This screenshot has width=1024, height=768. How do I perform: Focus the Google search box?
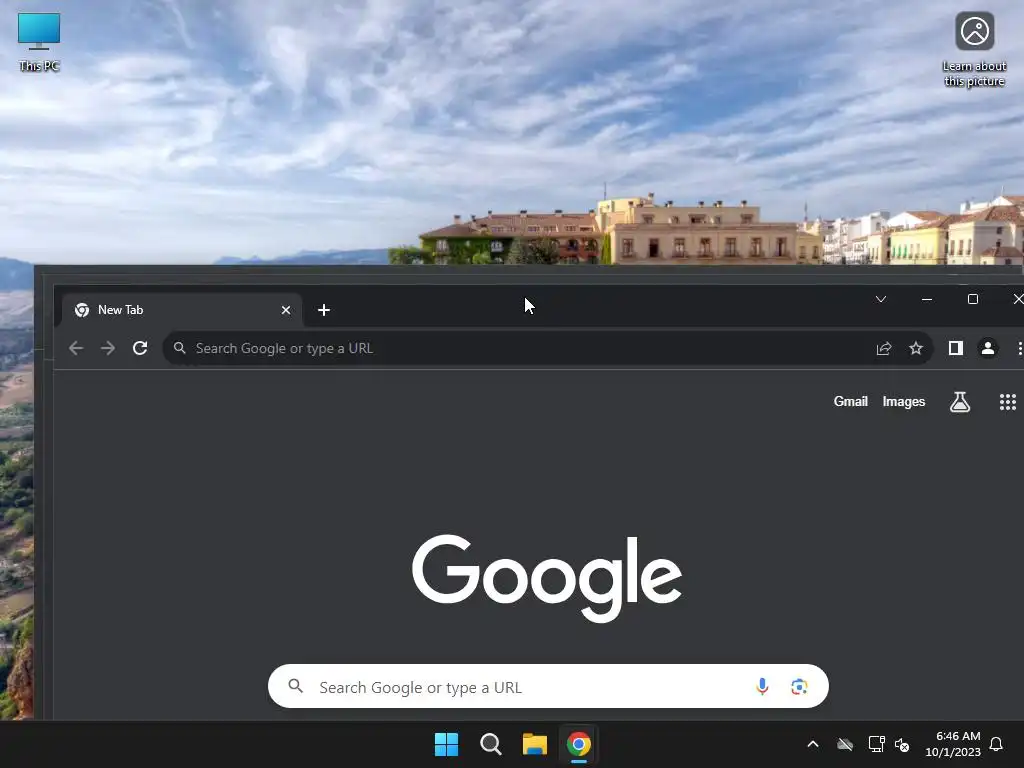point(549,686)
